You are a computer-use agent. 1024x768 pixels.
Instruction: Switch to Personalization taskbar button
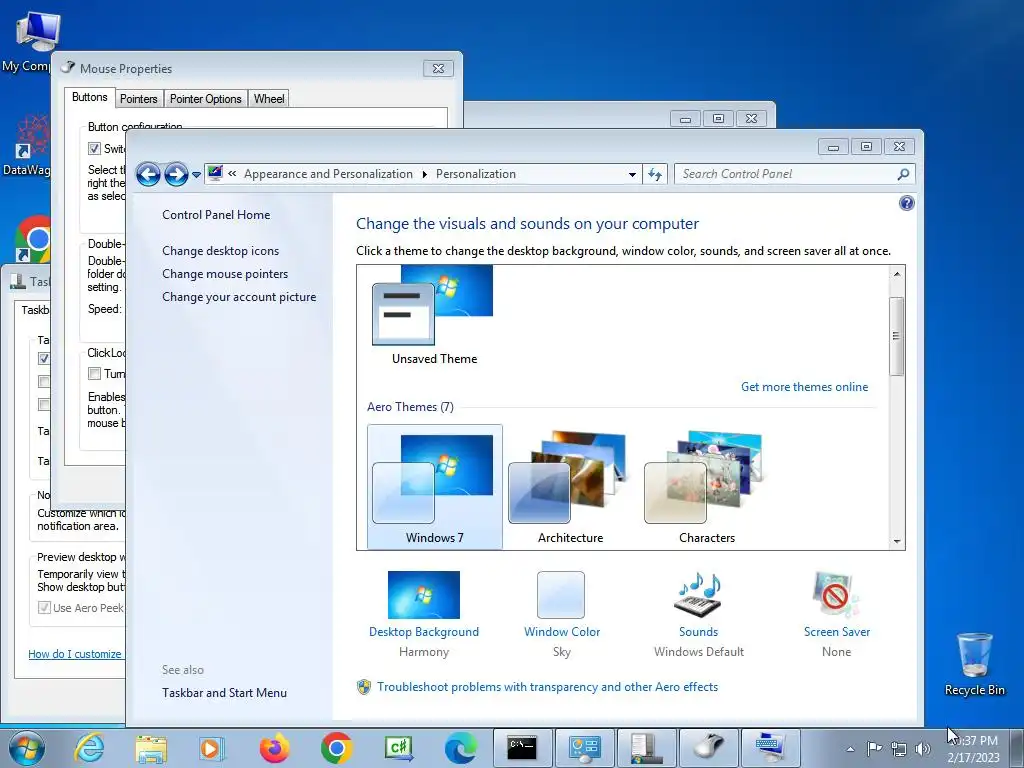771,748
